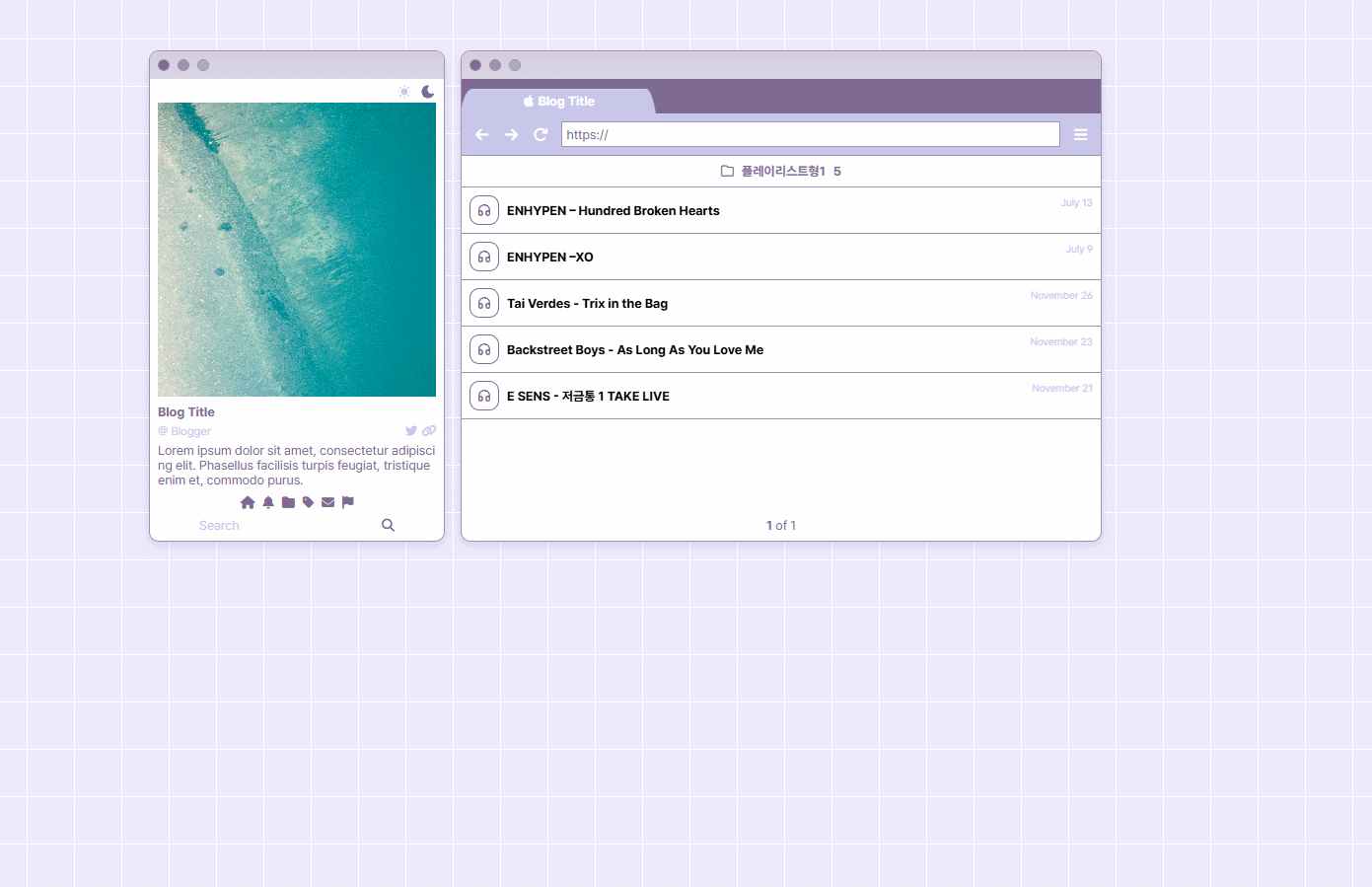Click headphone icon for ENHYPEN –XO
This screenshot has height=887, width=1372.
coord(484,257)
